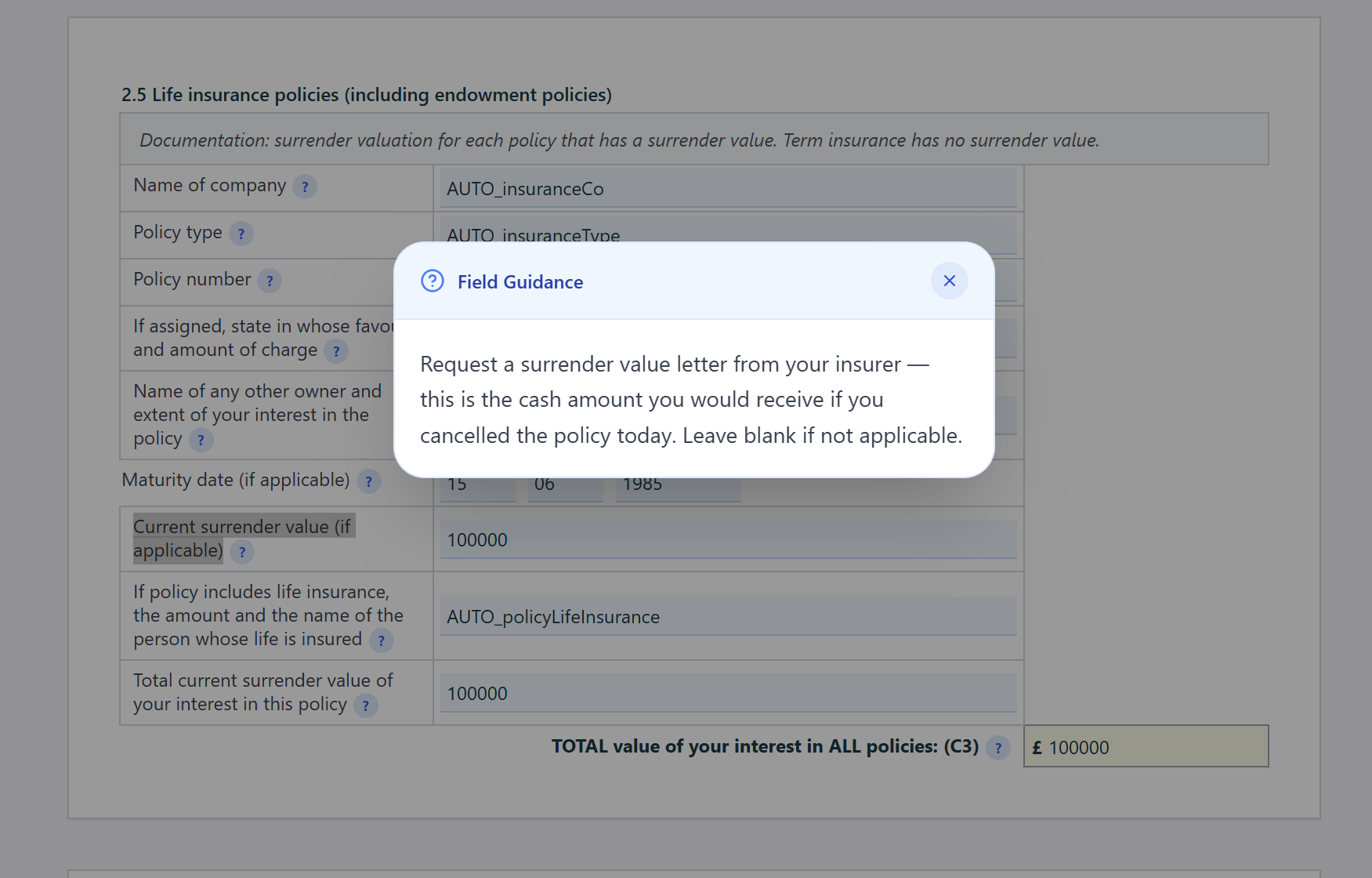The height and width of the screenshot is (878, 1372).
Task: Open help for Maturity date
Action: (369, 481)
